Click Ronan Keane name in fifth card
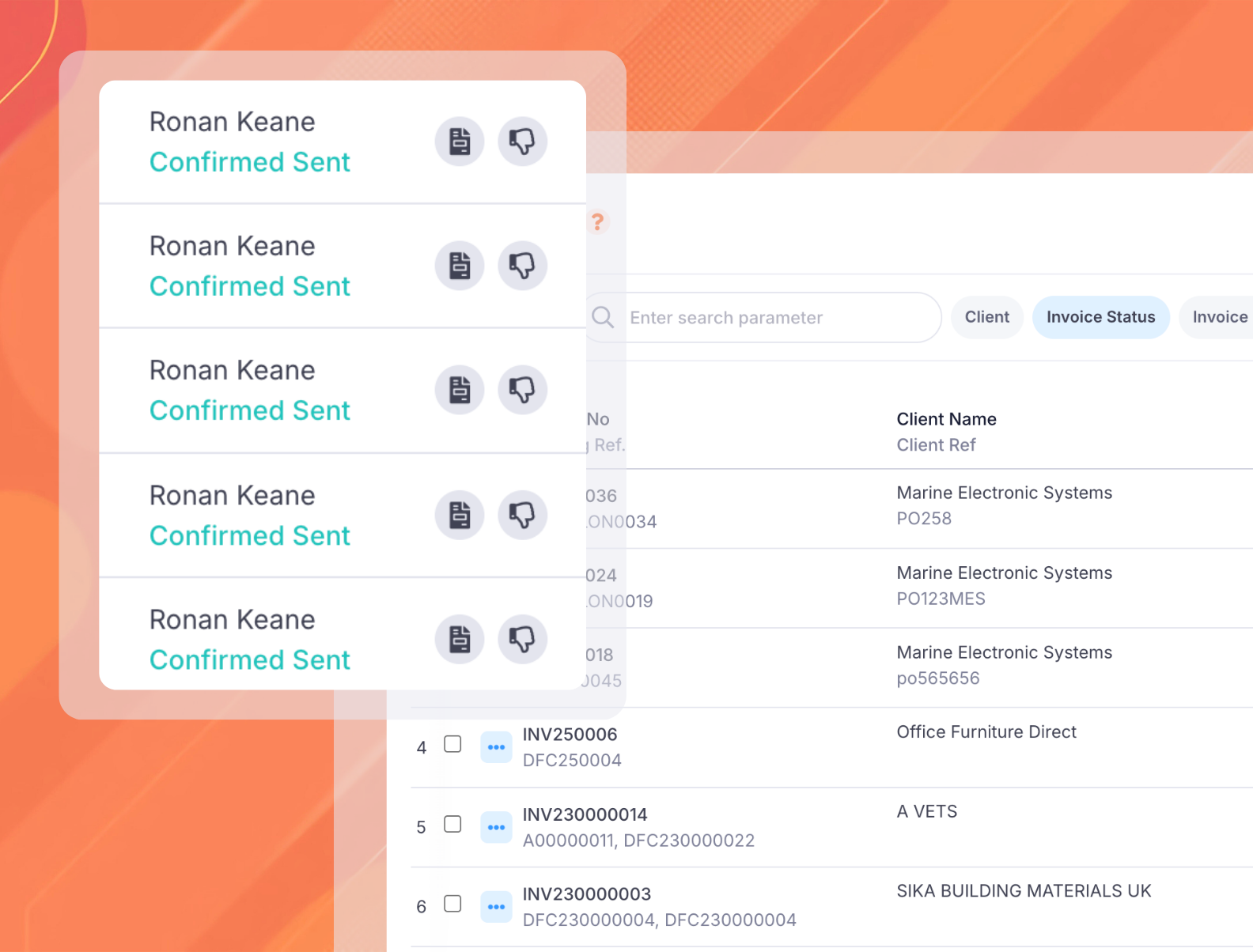The image size is (1253, 952). click(232, 620)
